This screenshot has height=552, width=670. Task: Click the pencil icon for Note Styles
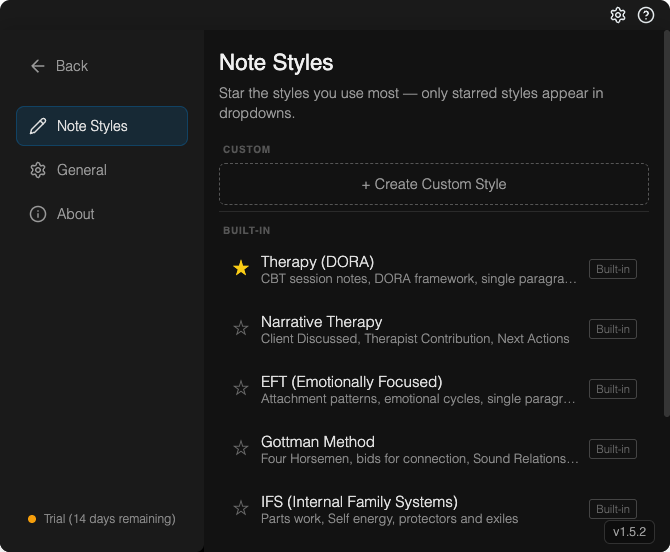pos(38,126)
